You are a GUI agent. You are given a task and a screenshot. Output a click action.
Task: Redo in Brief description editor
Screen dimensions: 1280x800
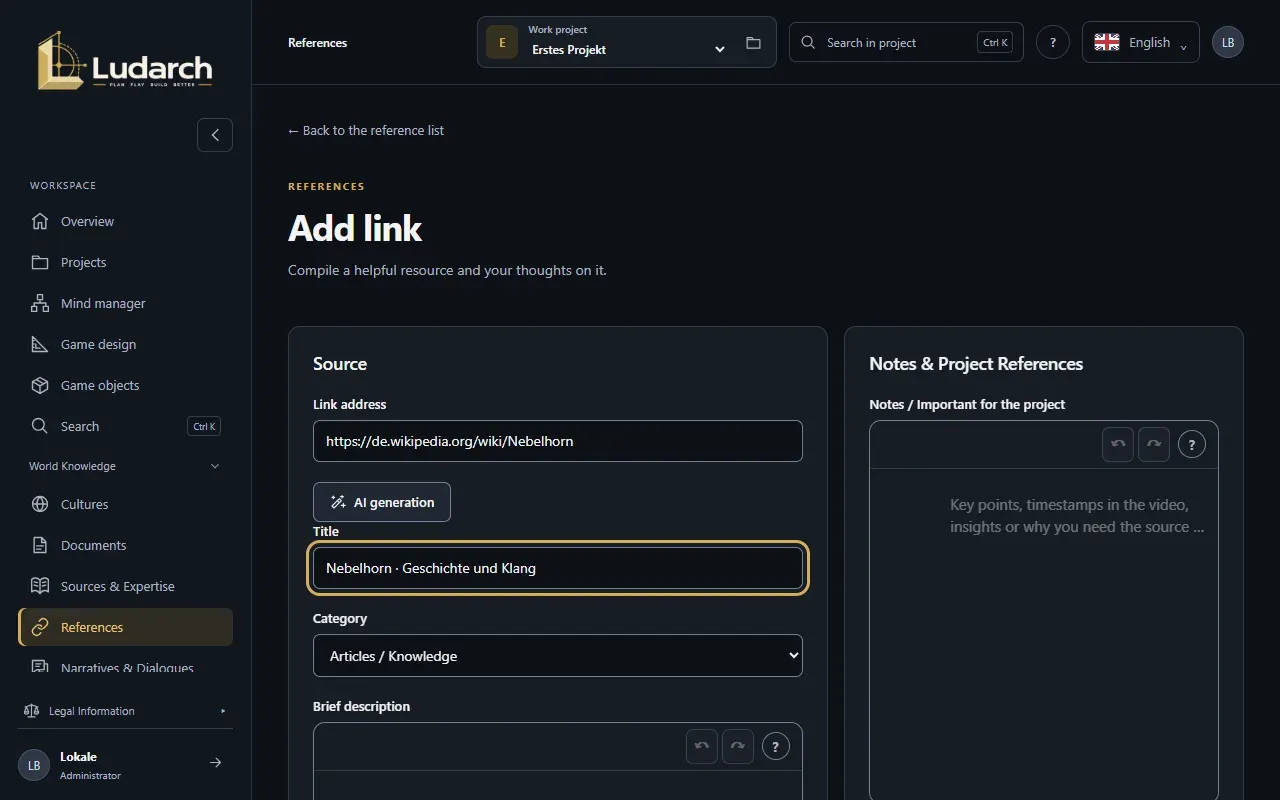click(x=738, y=747)
